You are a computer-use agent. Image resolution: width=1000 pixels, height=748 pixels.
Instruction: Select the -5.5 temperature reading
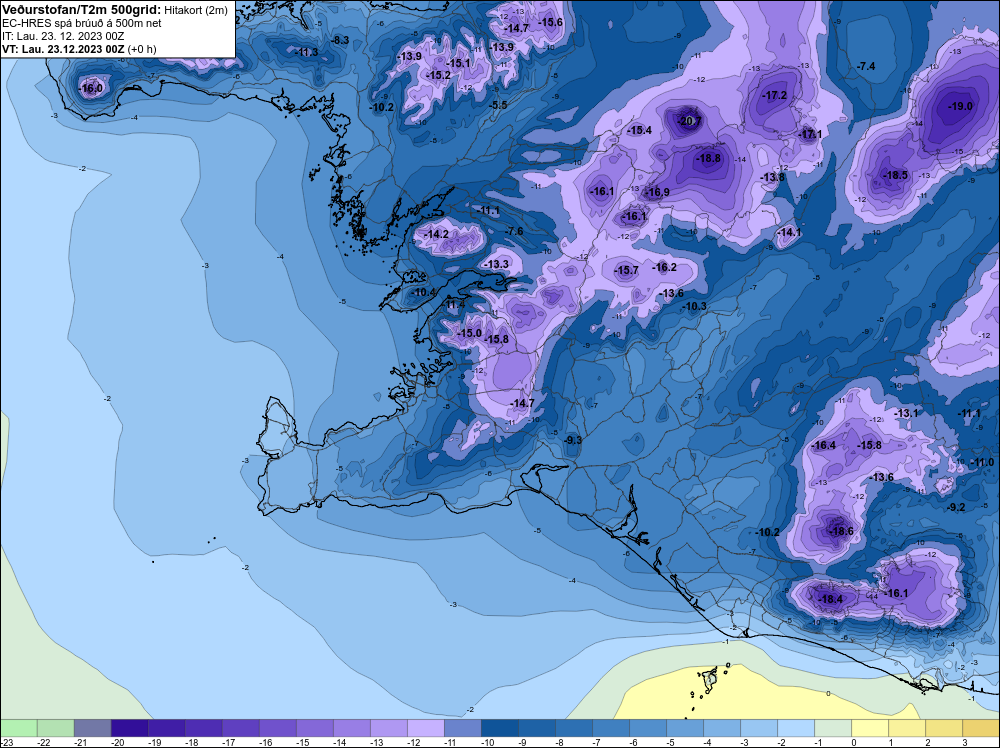point(499,105)
